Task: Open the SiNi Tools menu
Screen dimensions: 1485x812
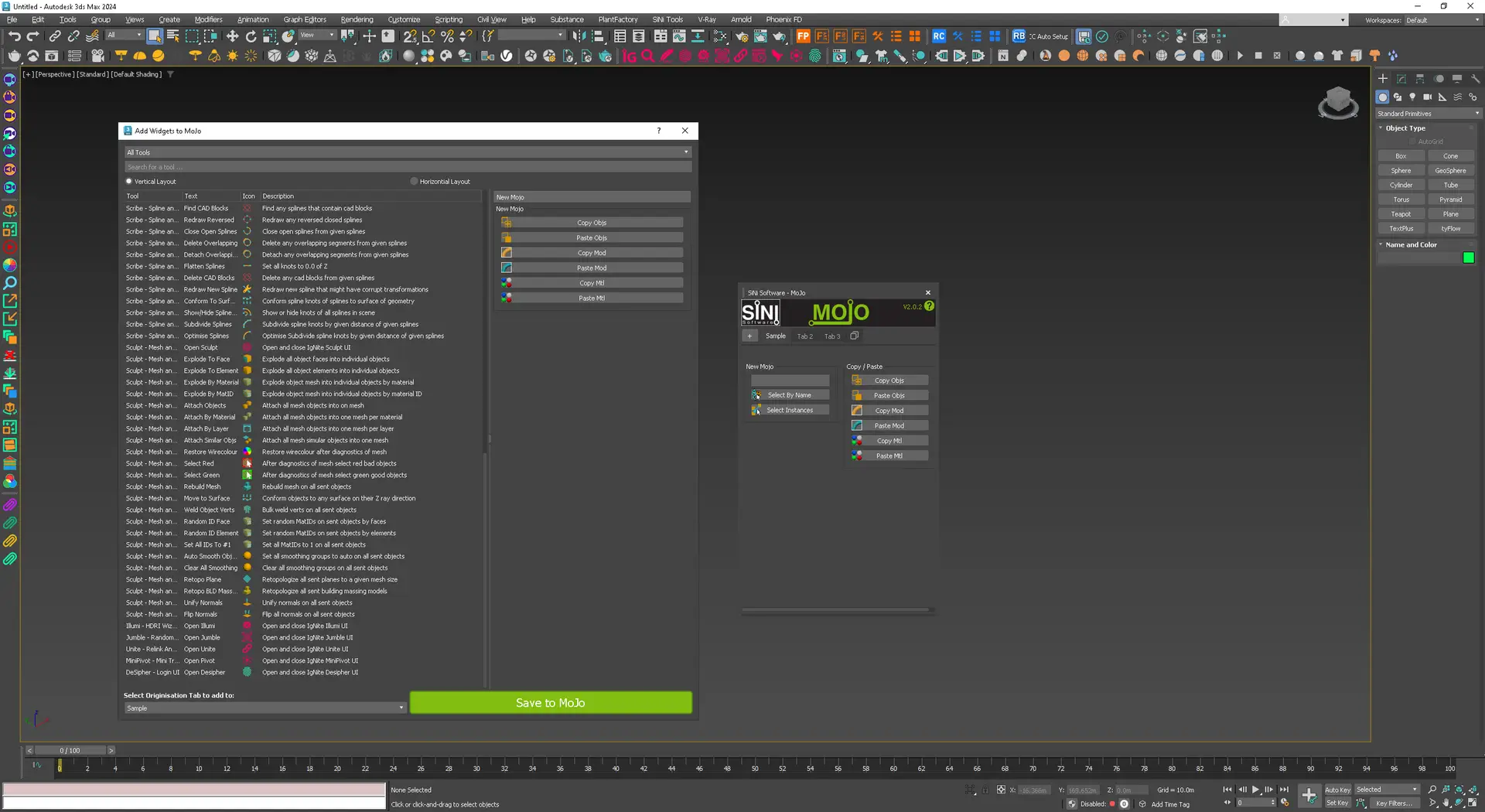Action: [667, 19]
